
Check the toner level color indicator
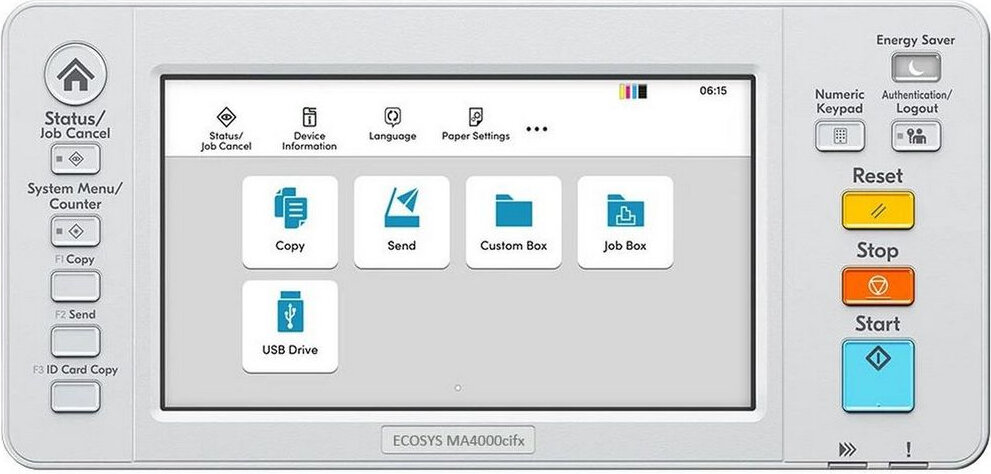(633, 92)
